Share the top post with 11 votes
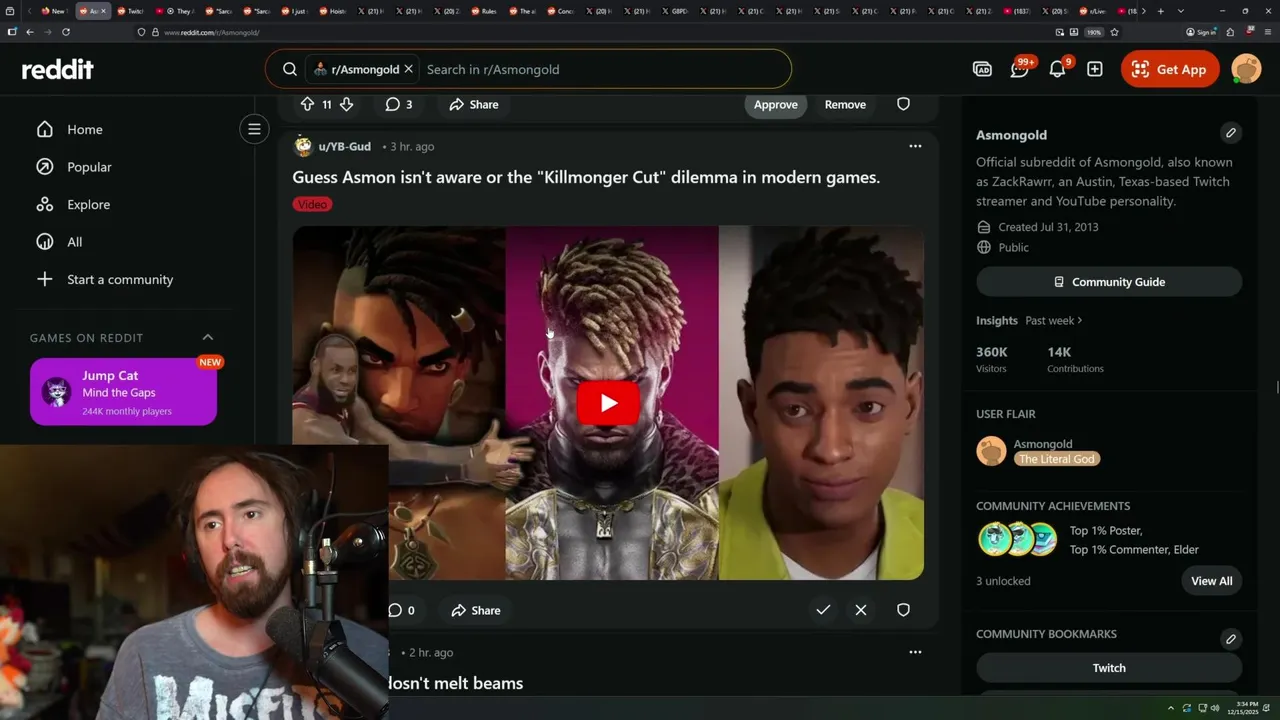The image size is (1280, 720). tap(474, 104)
